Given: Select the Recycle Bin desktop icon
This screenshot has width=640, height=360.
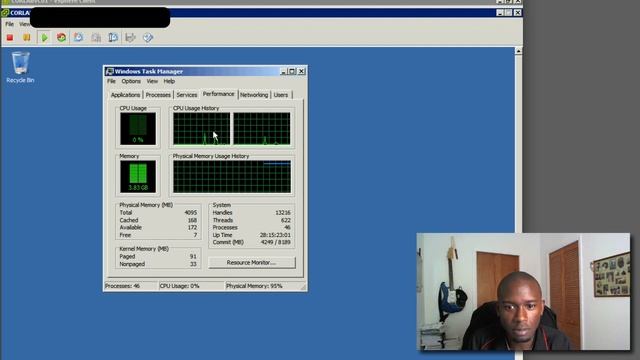Looking at the screenshot, I should (x=20, y=67).
